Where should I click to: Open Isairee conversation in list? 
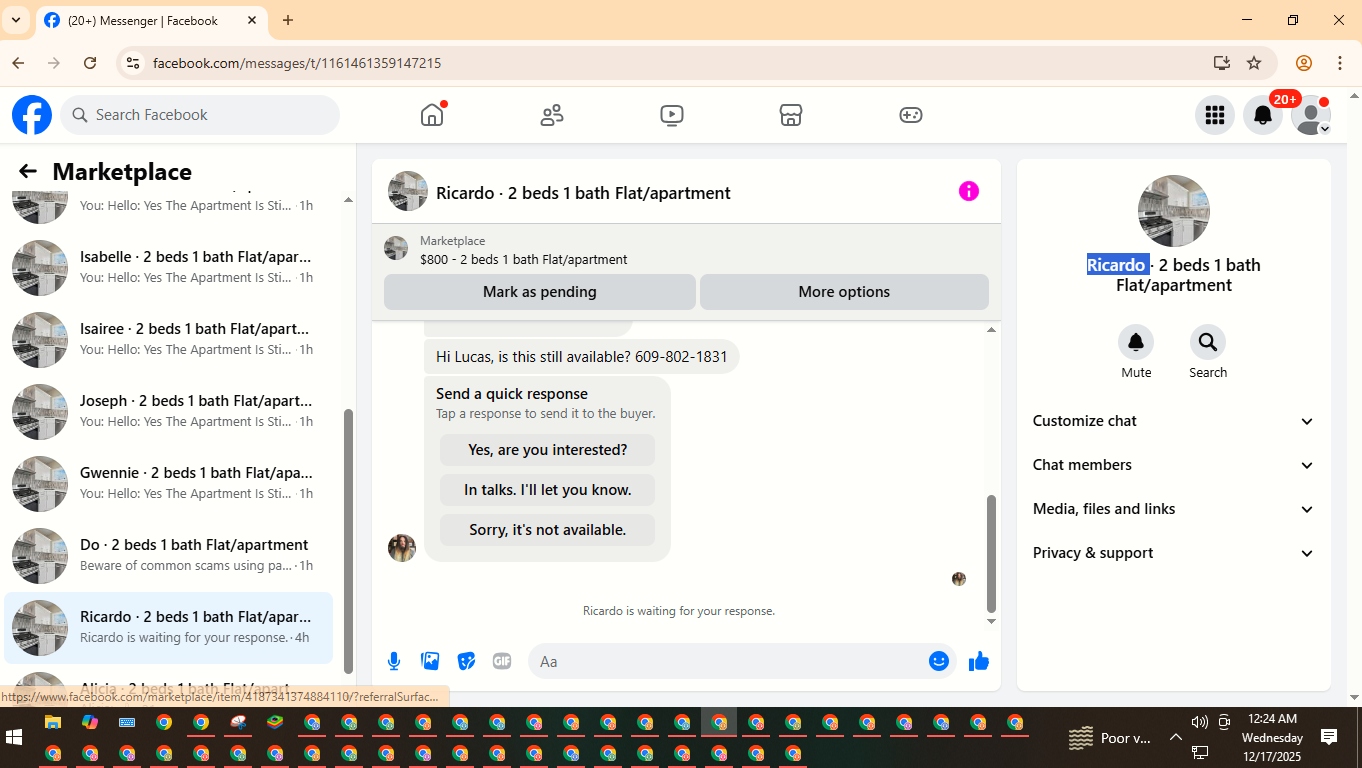coord(169,340)
